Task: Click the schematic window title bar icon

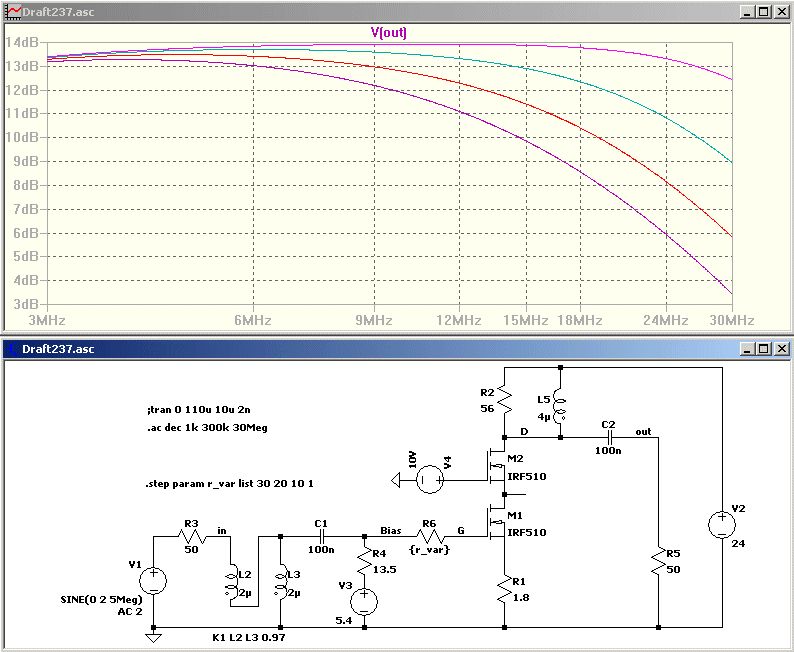Action: [x=13, y=349]
